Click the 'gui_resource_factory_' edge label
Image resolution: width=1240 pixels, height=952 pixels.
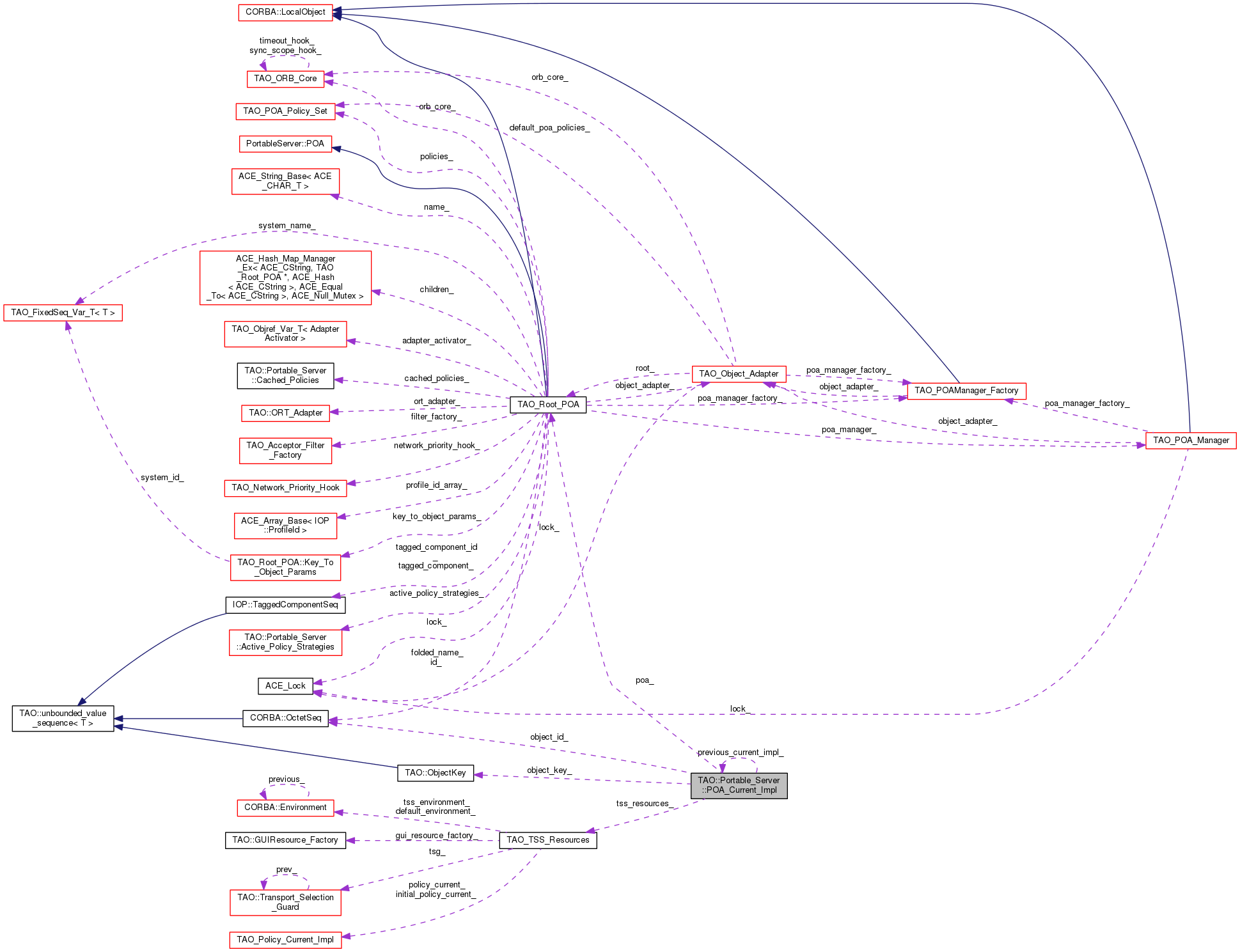coord(437,836)
